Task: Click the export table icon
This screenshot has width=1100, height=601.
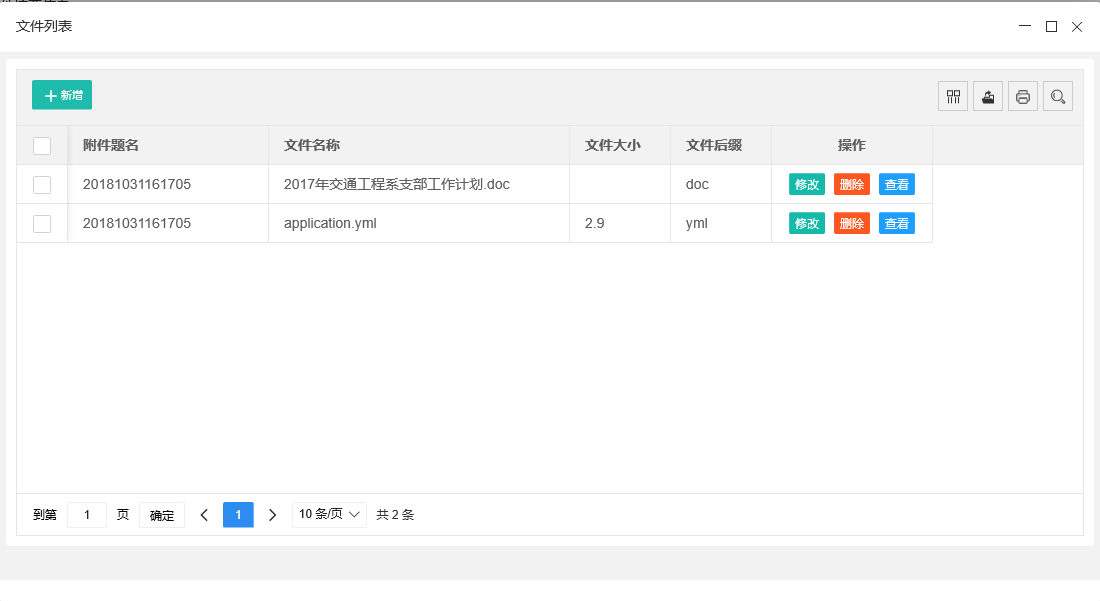Action: [x=988, y=97]
